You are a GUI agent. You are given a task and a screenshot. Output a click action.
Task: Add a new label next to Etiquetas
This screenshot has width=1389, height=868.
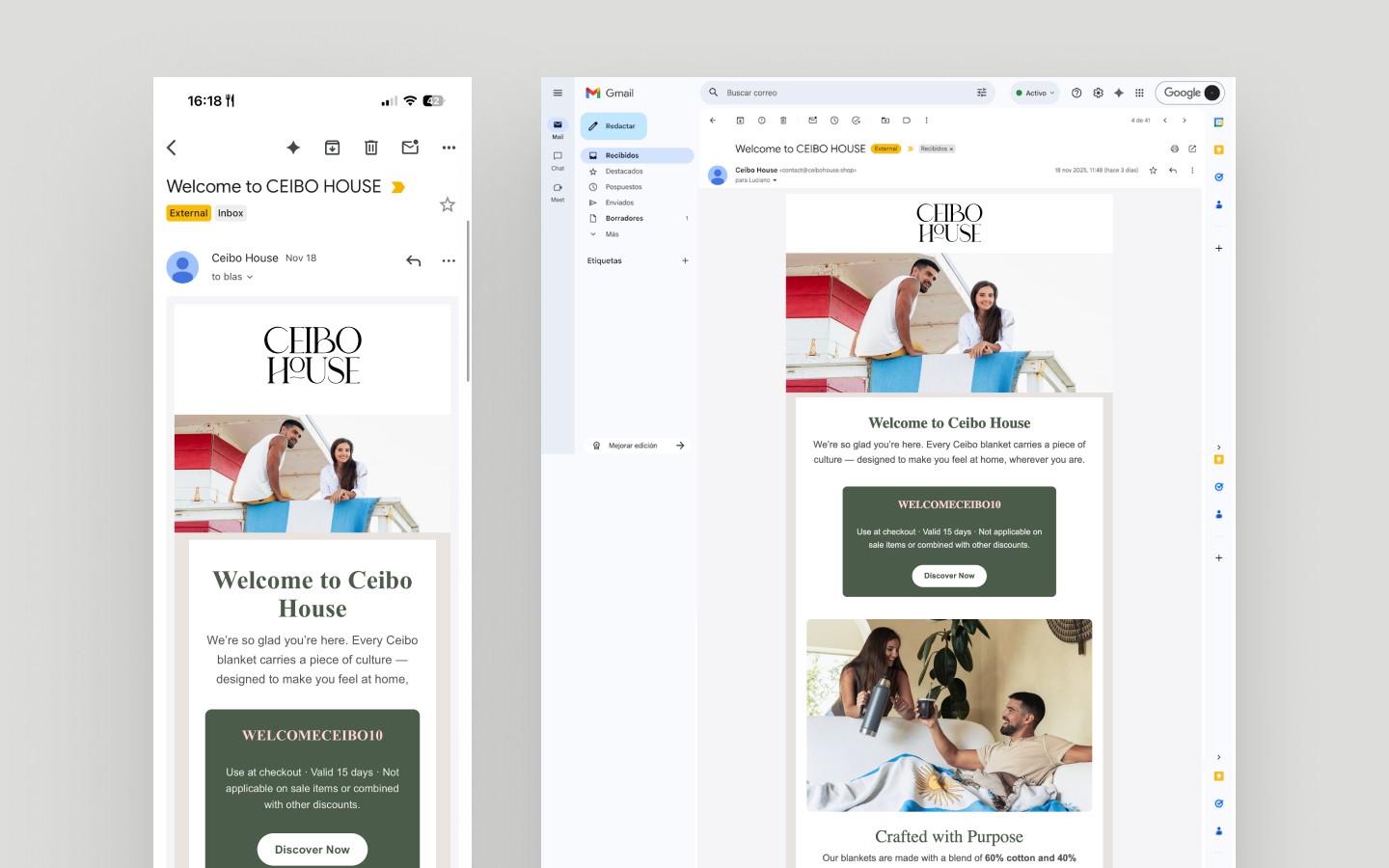(685, 260)
